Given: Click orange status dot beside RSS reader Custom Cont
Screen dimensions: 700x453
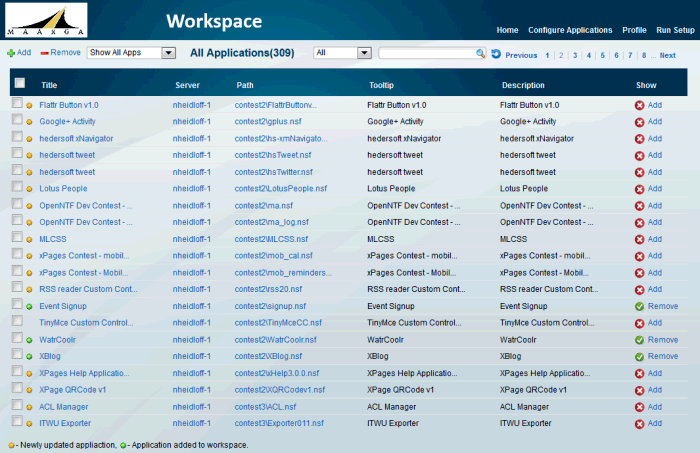Looking at the screenshot, I should point(29,290).
